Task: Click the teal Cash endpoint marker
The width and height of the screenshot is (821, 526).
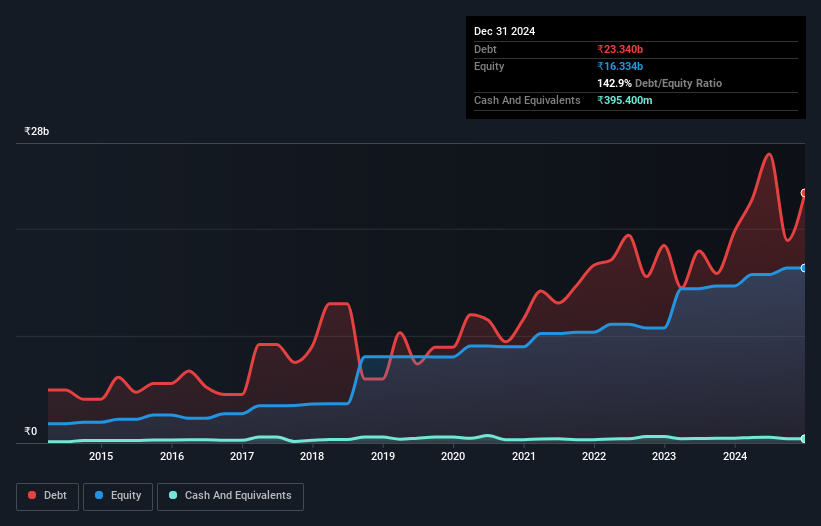Action: [804, 439]
